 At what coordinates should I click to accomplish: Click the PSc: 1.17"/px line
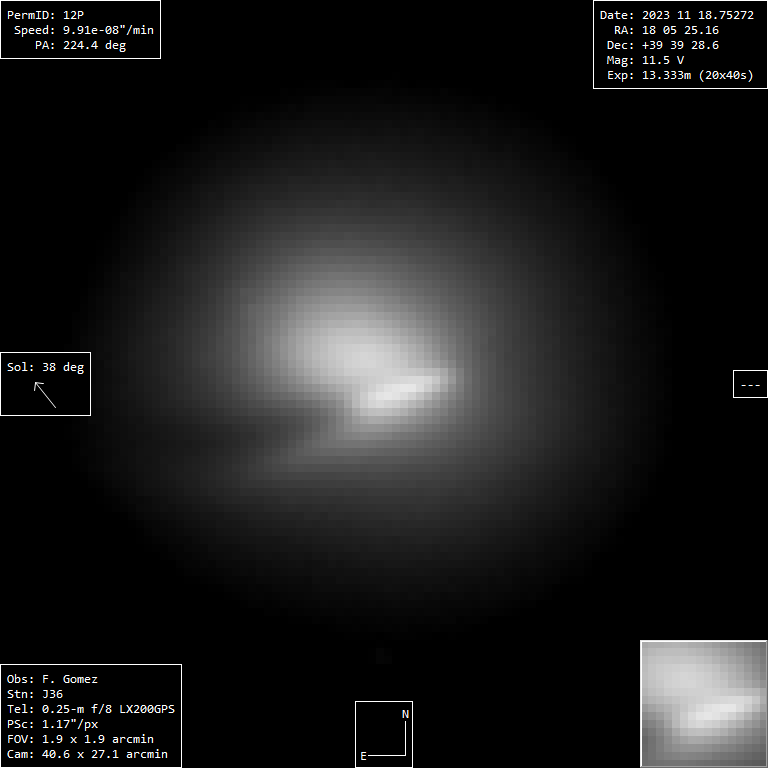coord(52,724)
